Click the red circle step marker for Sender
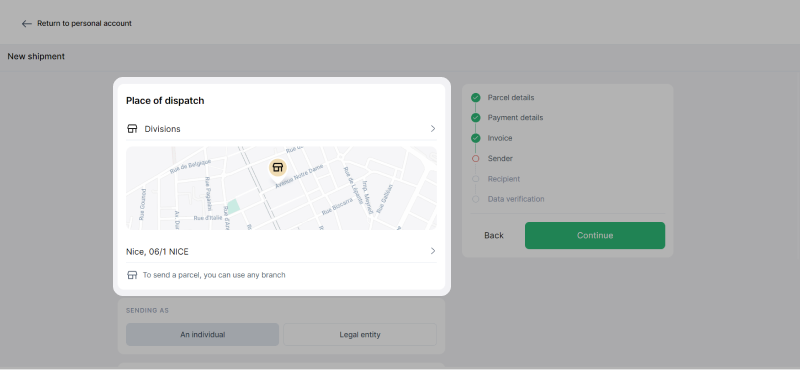The width and height of the screenshot is (800, 370). [476, 159]
